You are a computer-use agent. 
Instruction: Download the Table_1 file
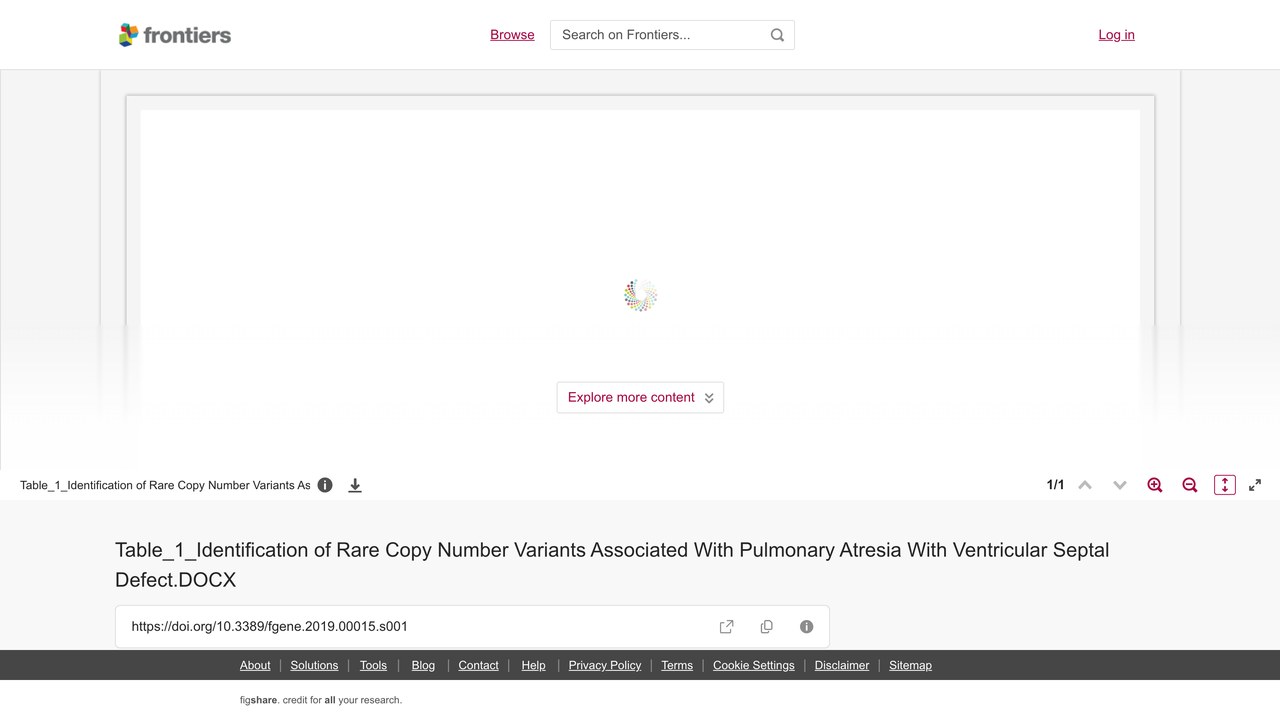[x=355, y=485]
